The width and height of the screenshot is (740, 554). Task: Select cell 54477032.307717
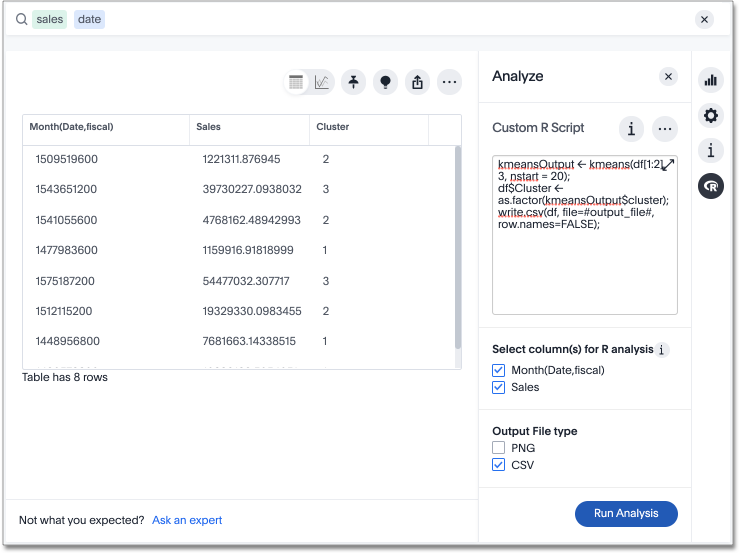pyautogui.click(x=246, y=281)
